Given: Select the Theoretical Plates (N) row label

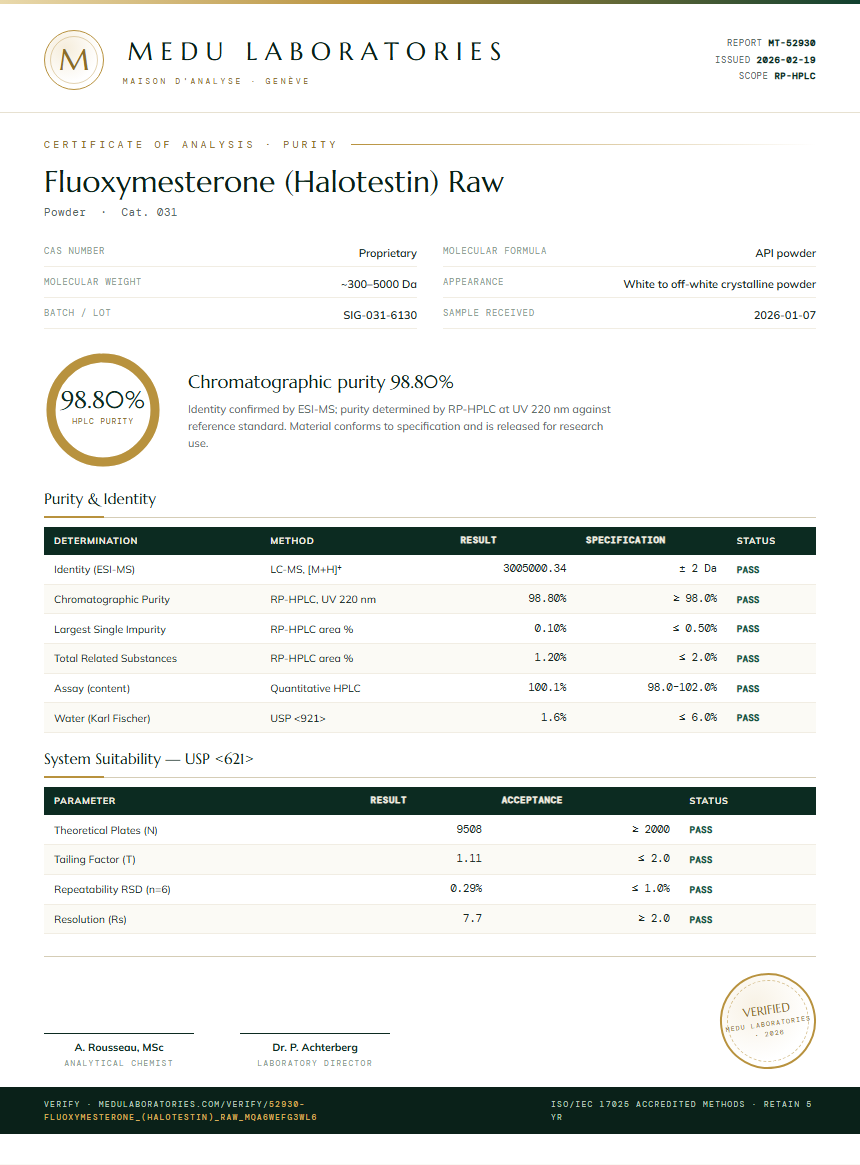Looking at the screenshot, I should (106, 831).
